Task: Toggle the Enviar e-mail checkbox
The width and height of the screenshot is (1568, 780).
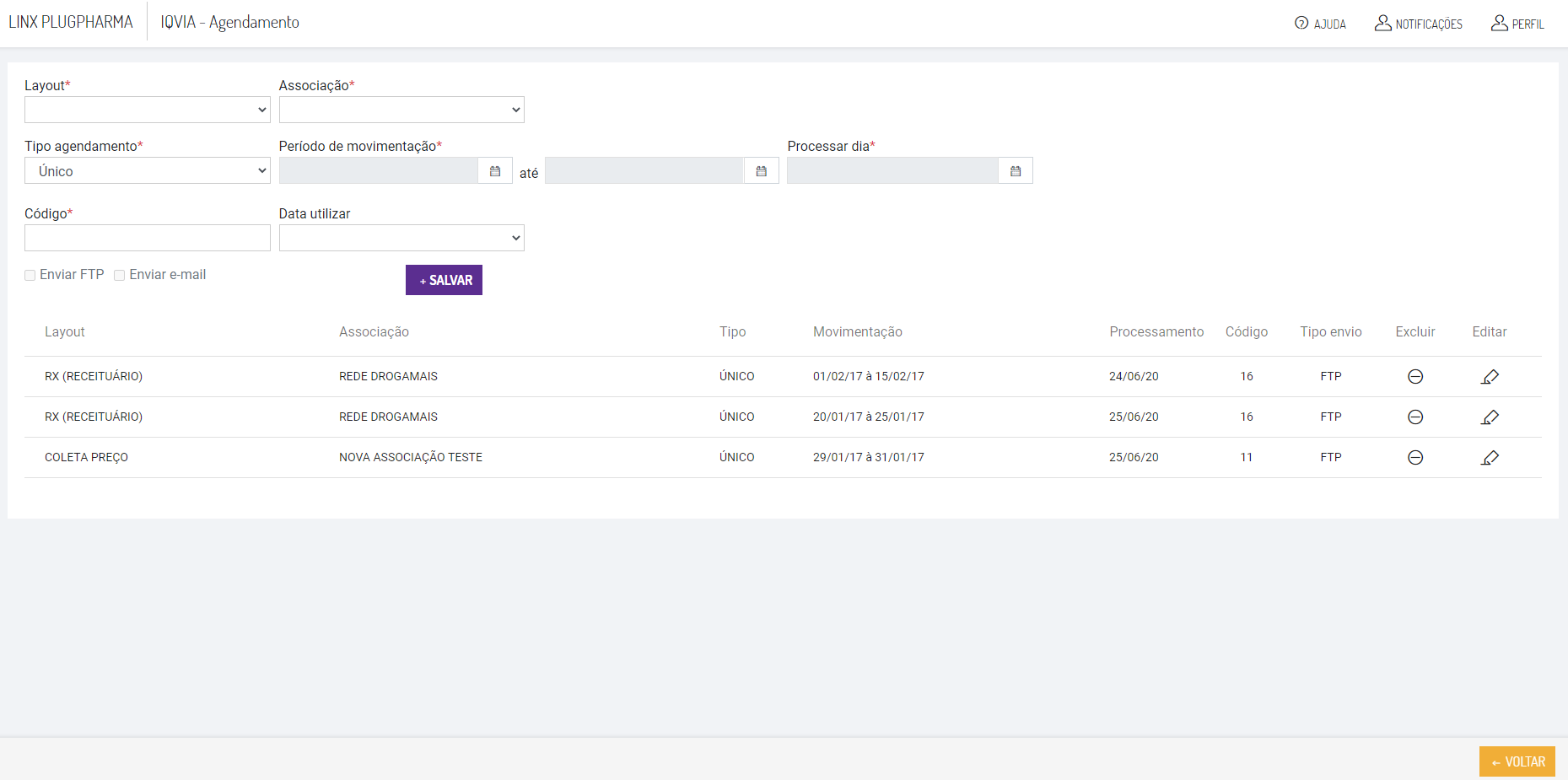Action: click(x=120, y=276)
